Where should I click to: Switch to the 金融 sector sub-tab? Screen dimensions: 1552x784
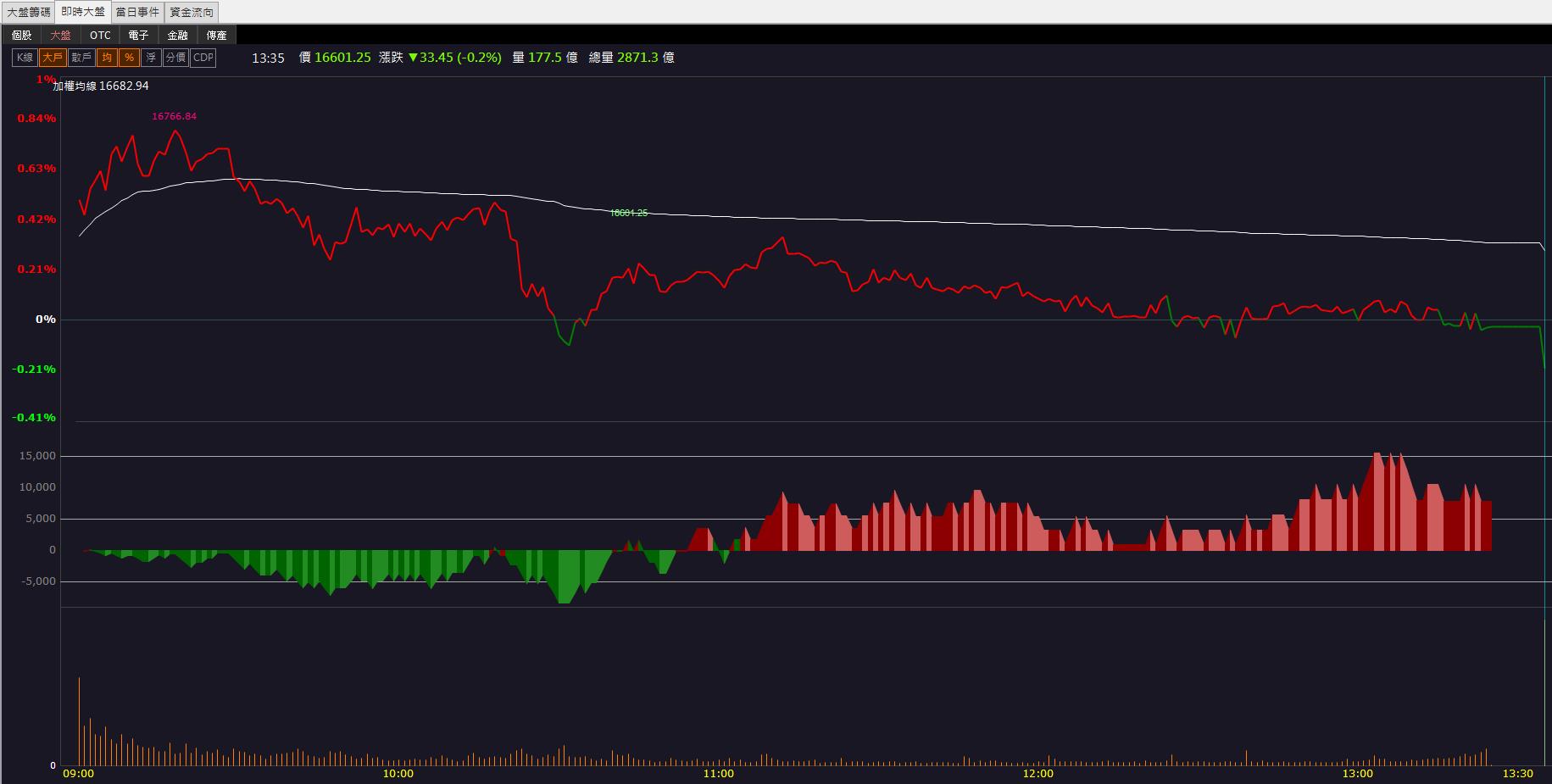[178, 36]
